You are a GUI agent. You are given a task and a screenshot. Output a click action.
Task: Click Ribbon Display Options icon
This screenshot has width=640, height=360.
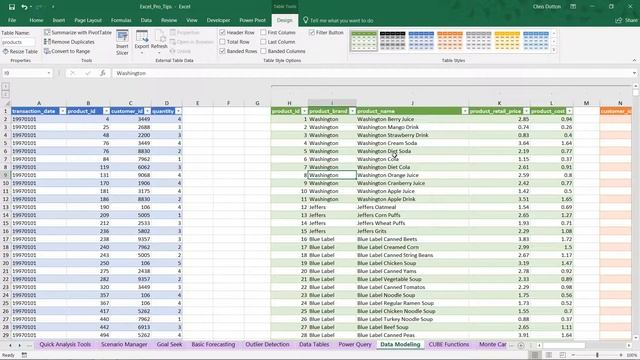(573, 7)
